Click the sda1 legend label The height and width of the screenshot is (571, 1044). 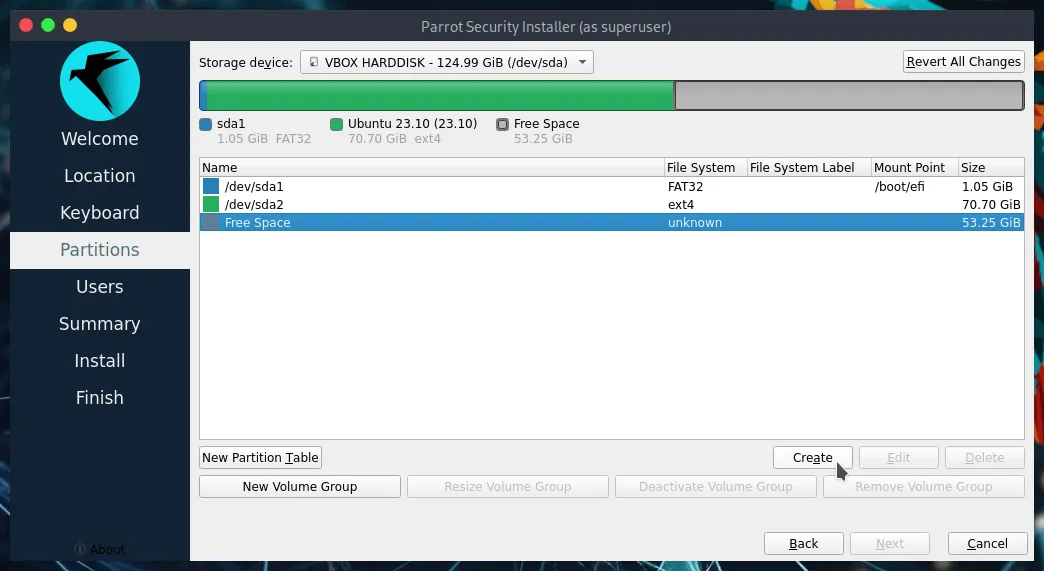click(x=231, y=124)
